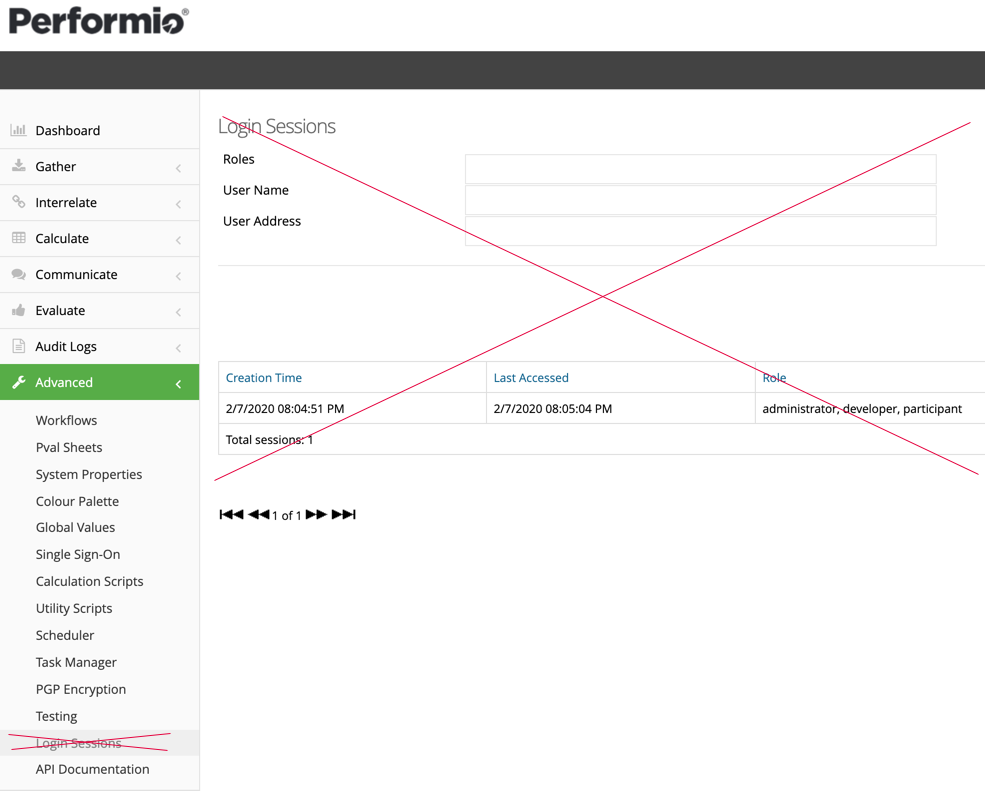The width and height of the screenshot is (985, 791).
Task: Click the Dashboard chart icon
Action: 18,130
